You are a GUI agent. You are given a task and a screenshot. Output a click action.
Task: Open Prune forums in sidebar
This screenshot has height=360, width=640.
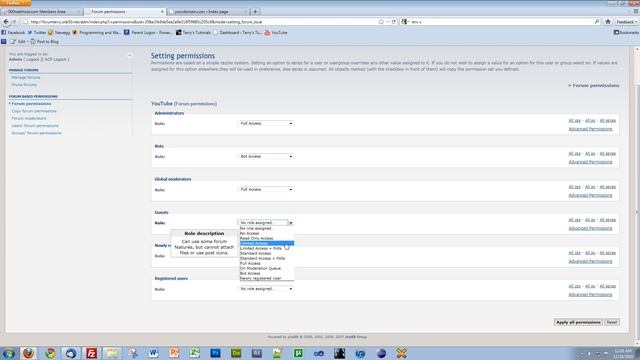[x=24, y=84]
